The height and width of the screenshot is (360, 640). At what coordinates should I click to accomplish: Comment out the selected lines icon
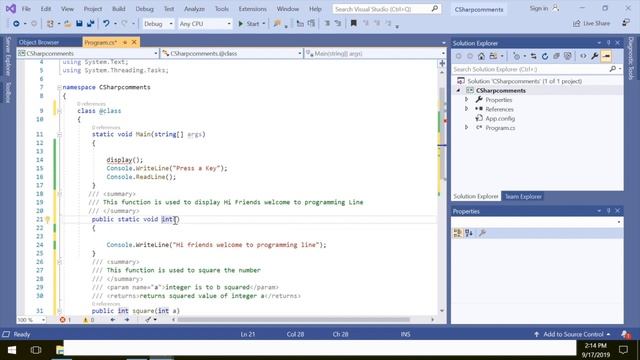(x=327, y=24)
